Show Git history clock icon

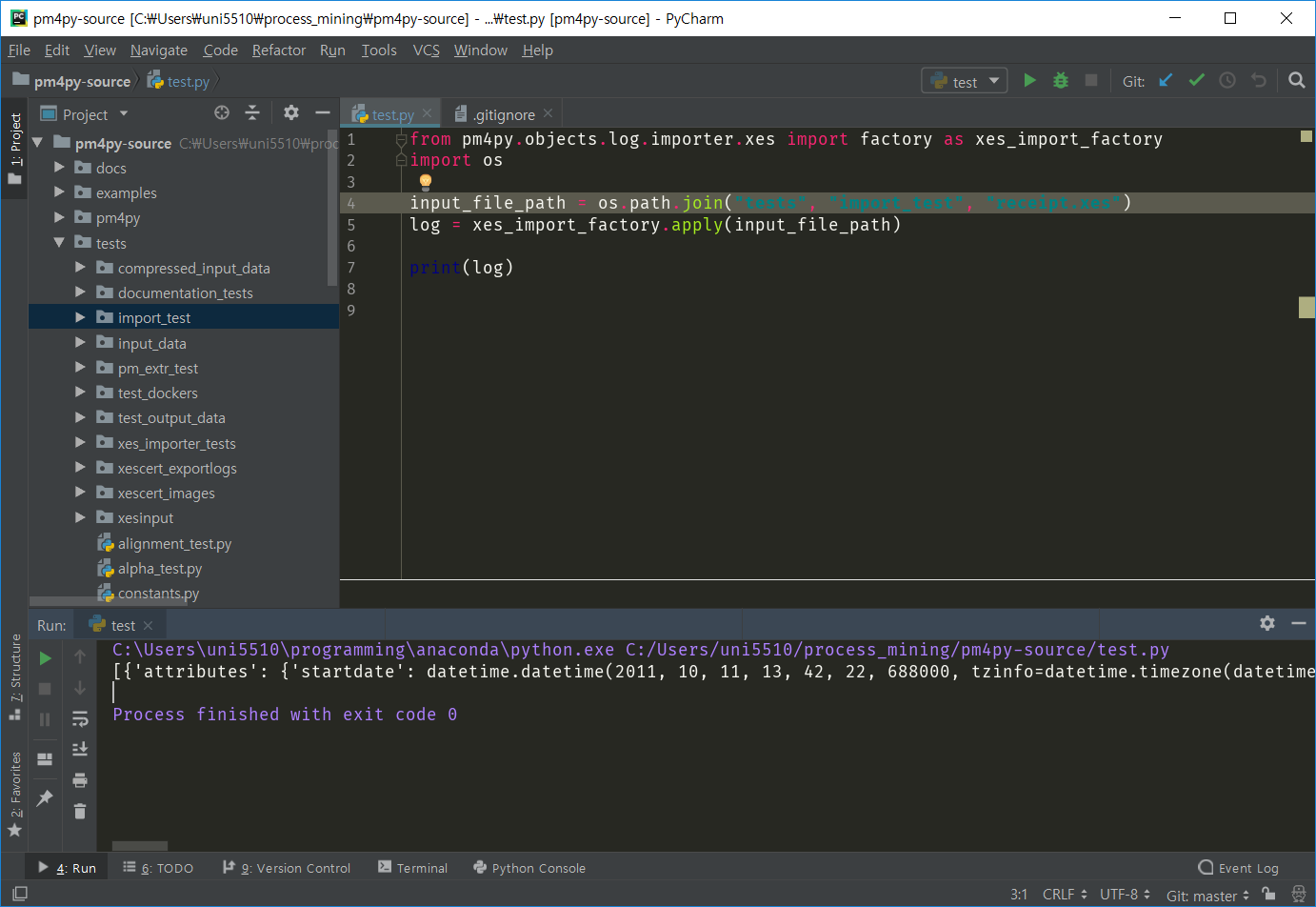coord(1227,81)
